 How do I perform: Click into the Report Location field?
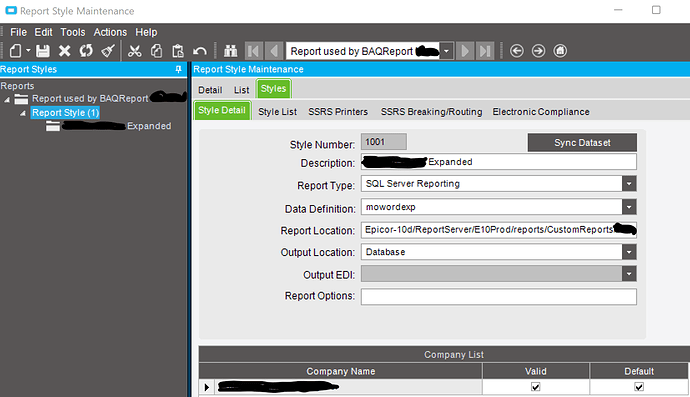[x=499, y=230]
